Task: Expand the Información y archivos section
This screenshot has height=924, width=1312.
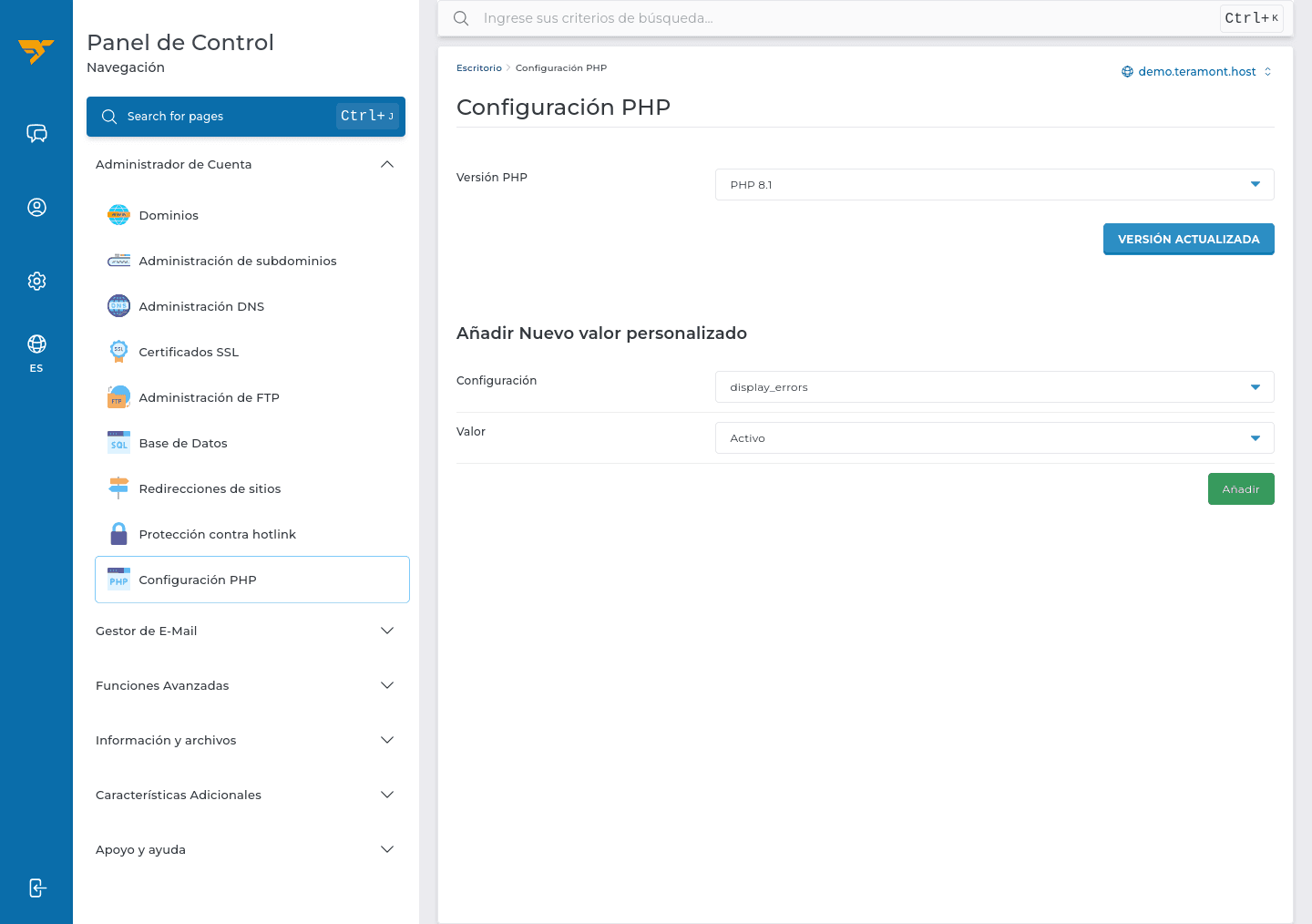Action: coord(245,740)
